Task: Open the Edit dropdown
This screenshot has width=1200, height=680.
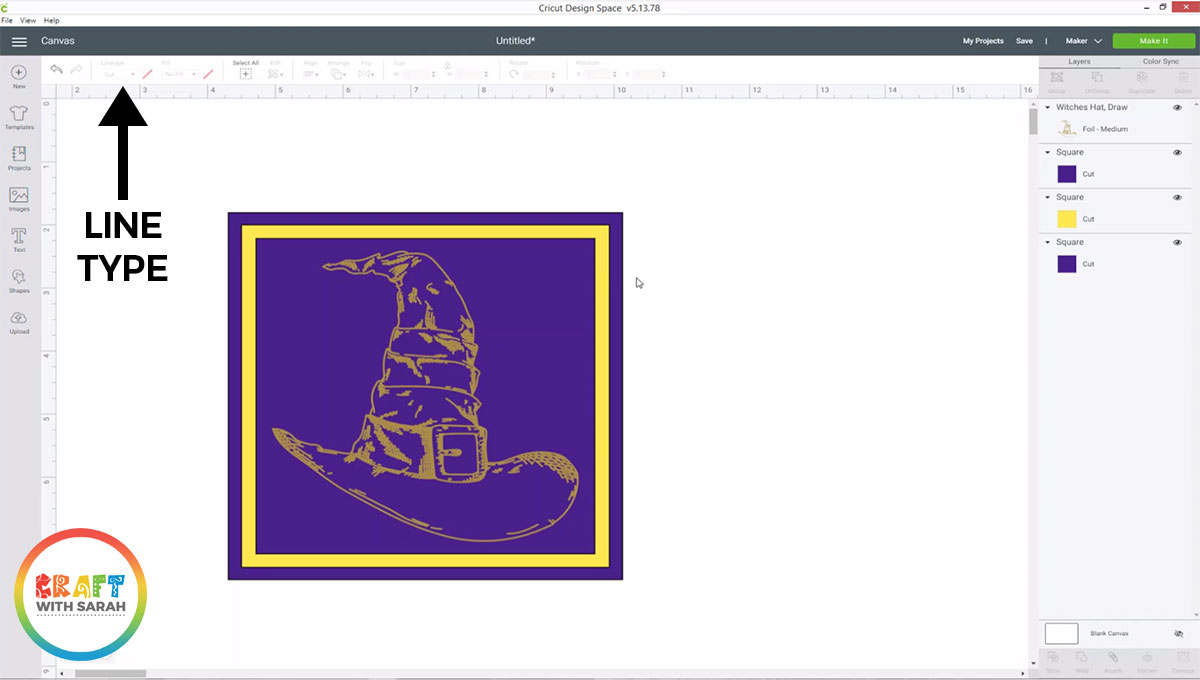Action: (x=277, y=74)
